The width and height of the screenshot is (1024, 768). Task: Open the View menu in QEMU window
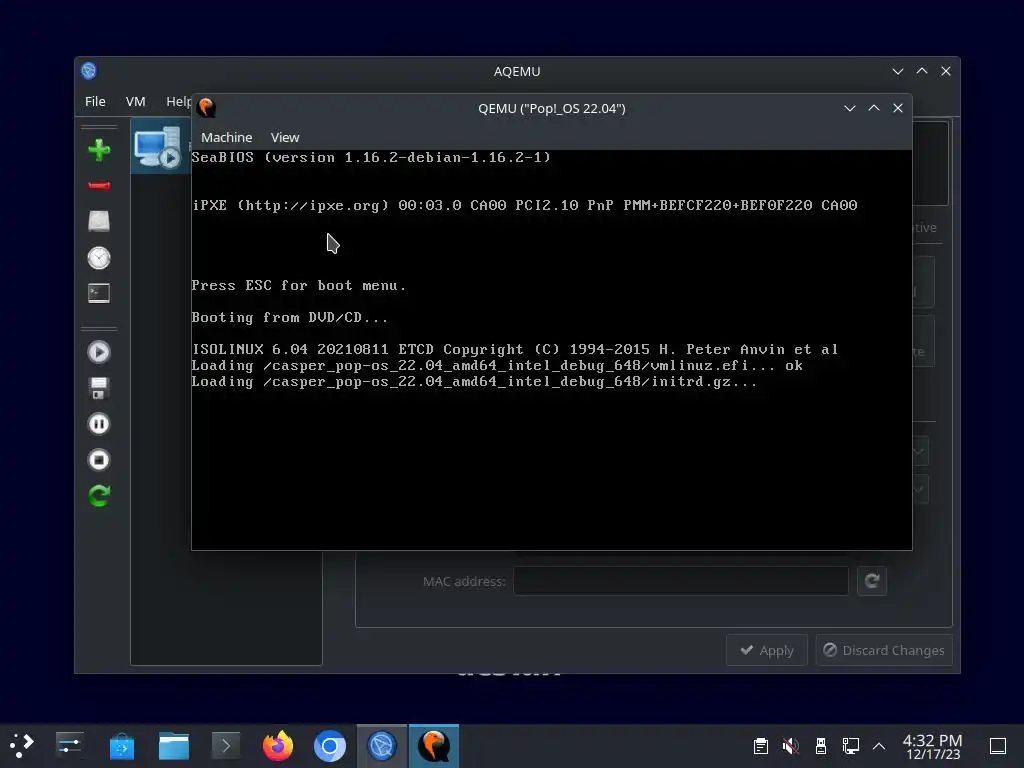pyautogui.click(x=285, y=137)
